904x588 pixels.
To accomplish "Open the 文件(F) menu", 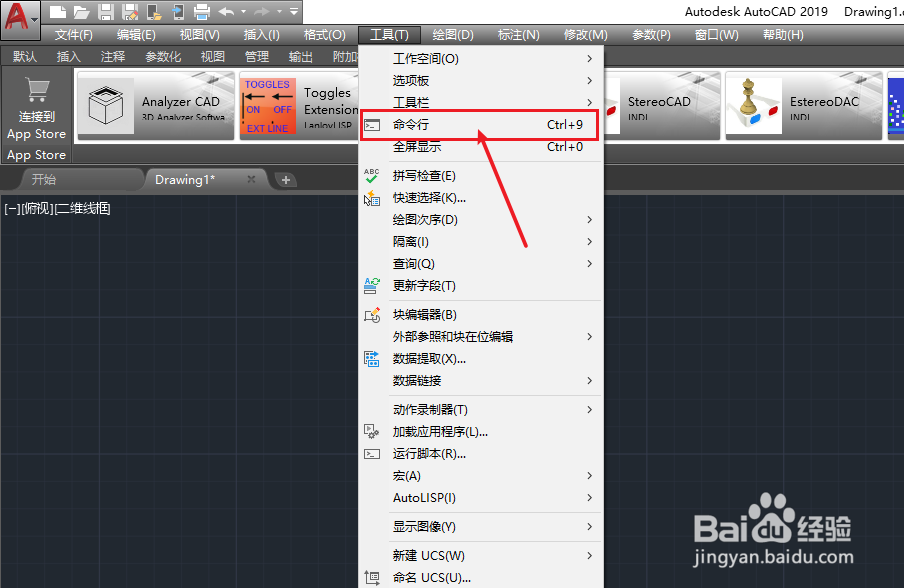I will (x=74, y=35).
